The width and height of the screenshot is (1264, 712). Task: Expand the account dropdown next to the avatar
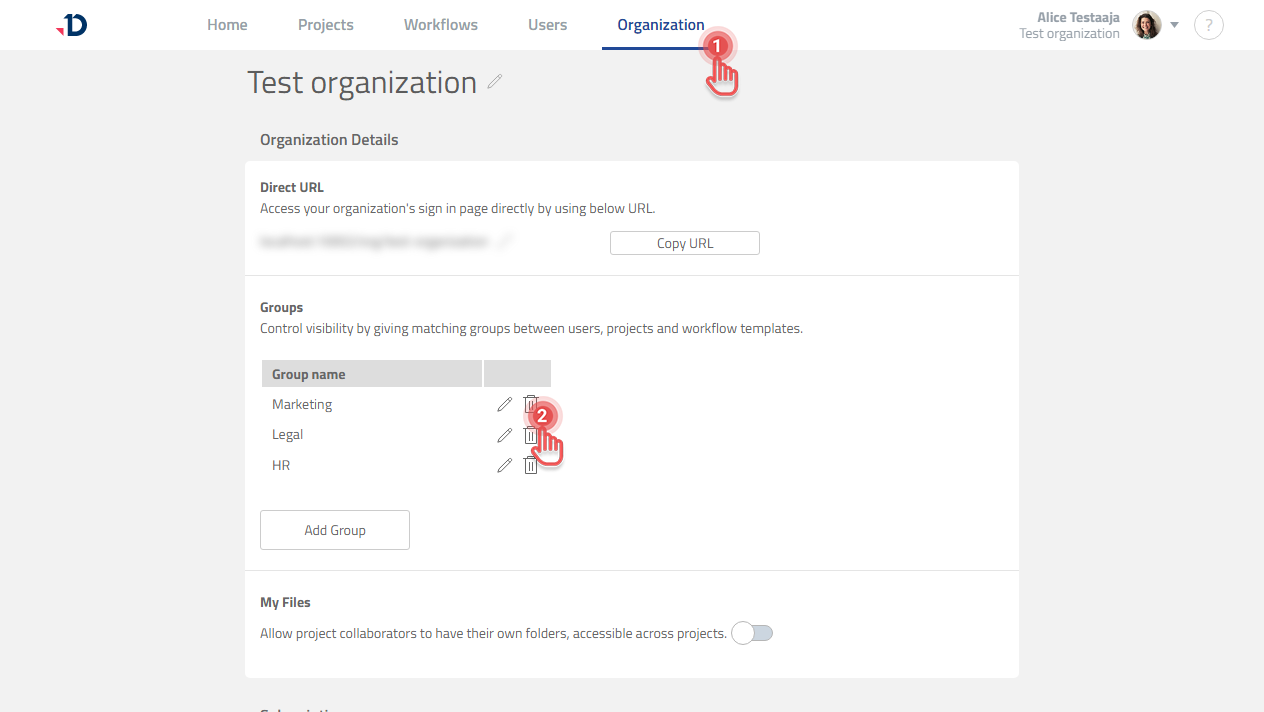click(1174, 25)
